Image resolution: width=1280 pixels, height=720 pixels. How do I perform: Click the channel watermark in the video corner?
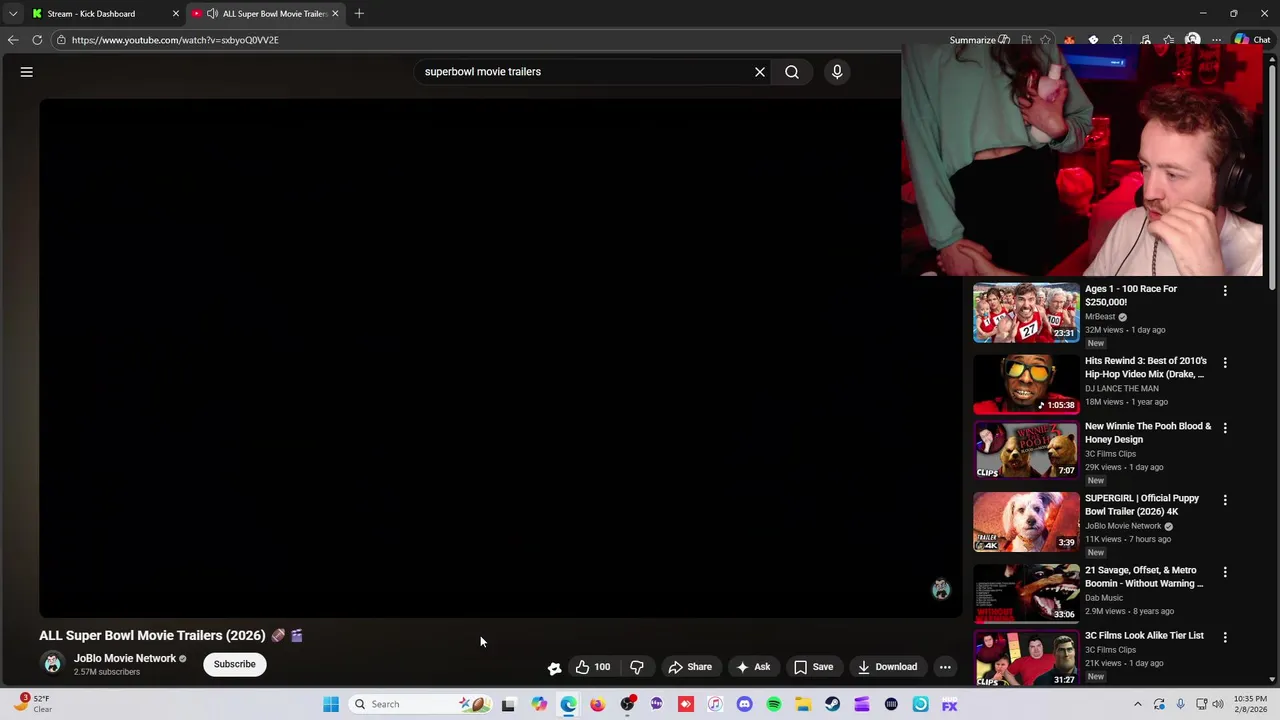pos(941,589)
